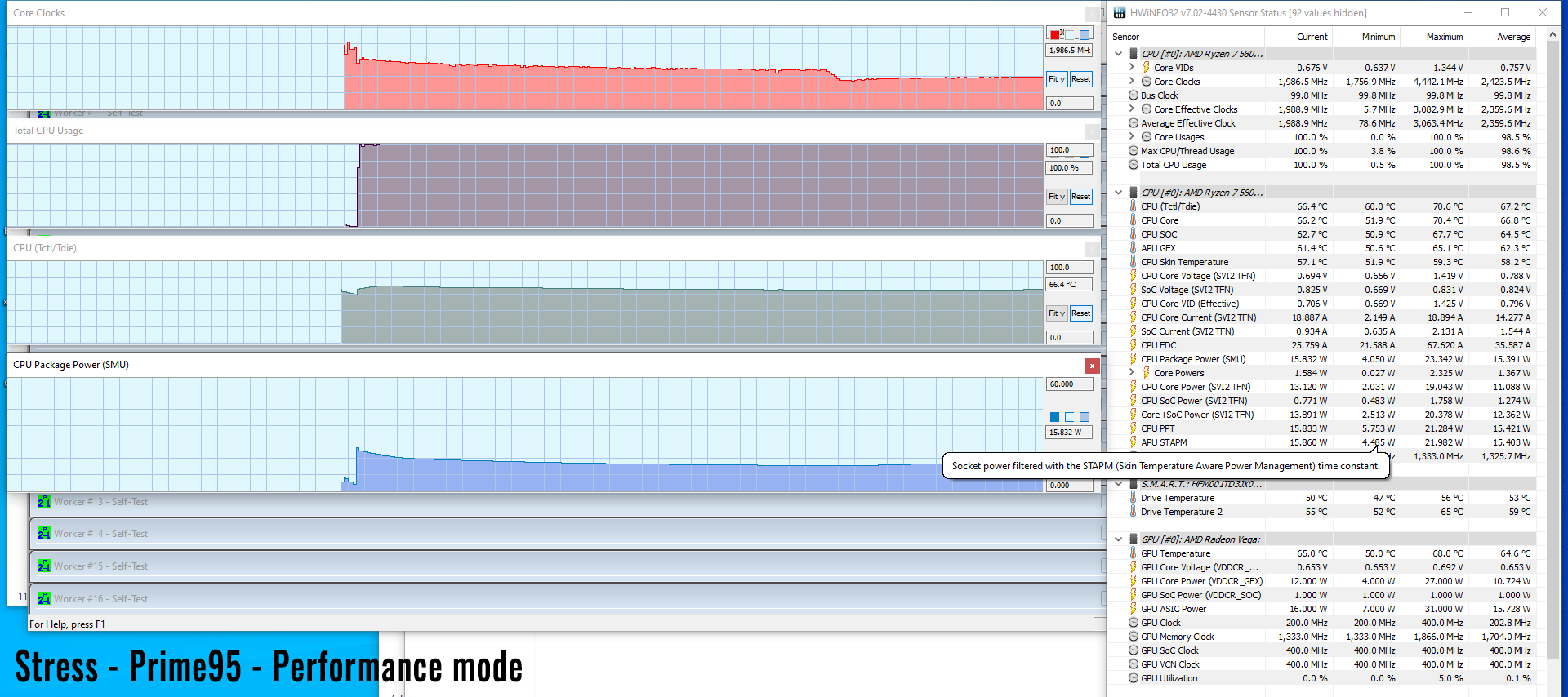Select the CPU Skin Temperature sensor row
Image resolution: width=1568 pixels, height=697 pixels.
pyautogui.click(x=1322, y=262)
